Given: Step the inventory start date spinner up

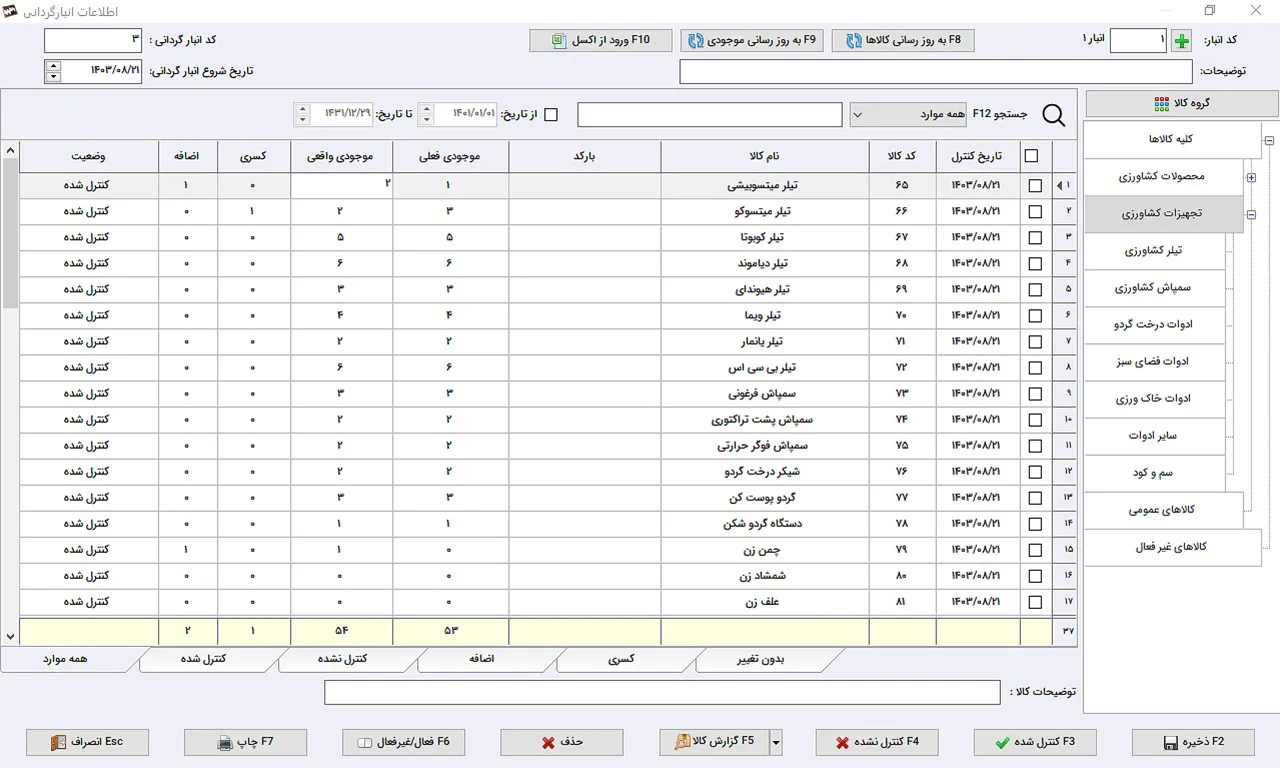Looking at the screenshot, I should (x=53, y=66).
